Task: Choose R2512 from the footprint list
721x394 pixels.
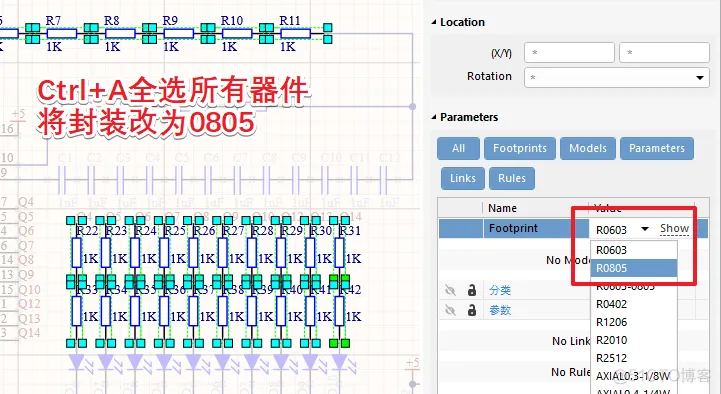Action: (x=634, y=358)
